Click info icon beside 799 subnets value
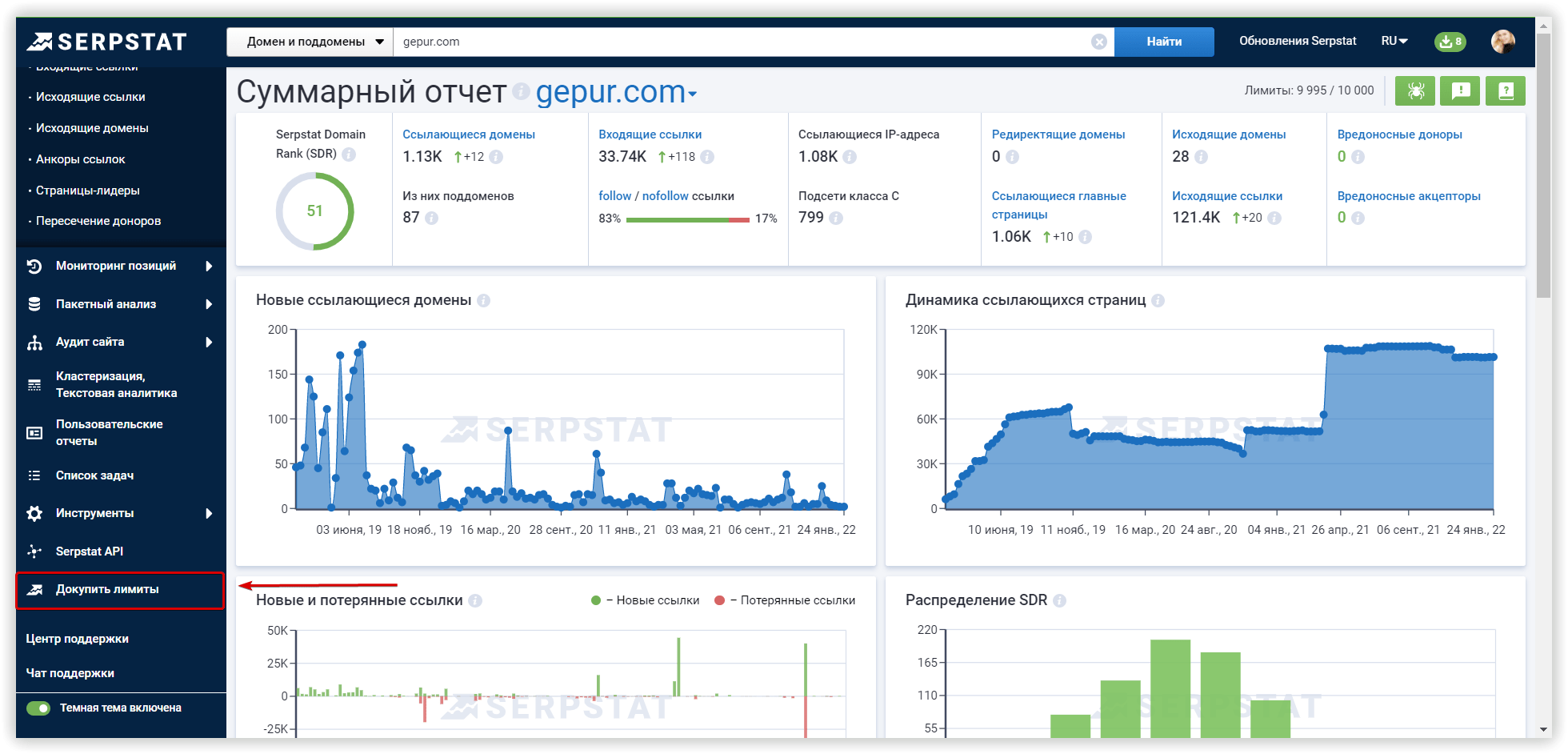 coord(836,218)
